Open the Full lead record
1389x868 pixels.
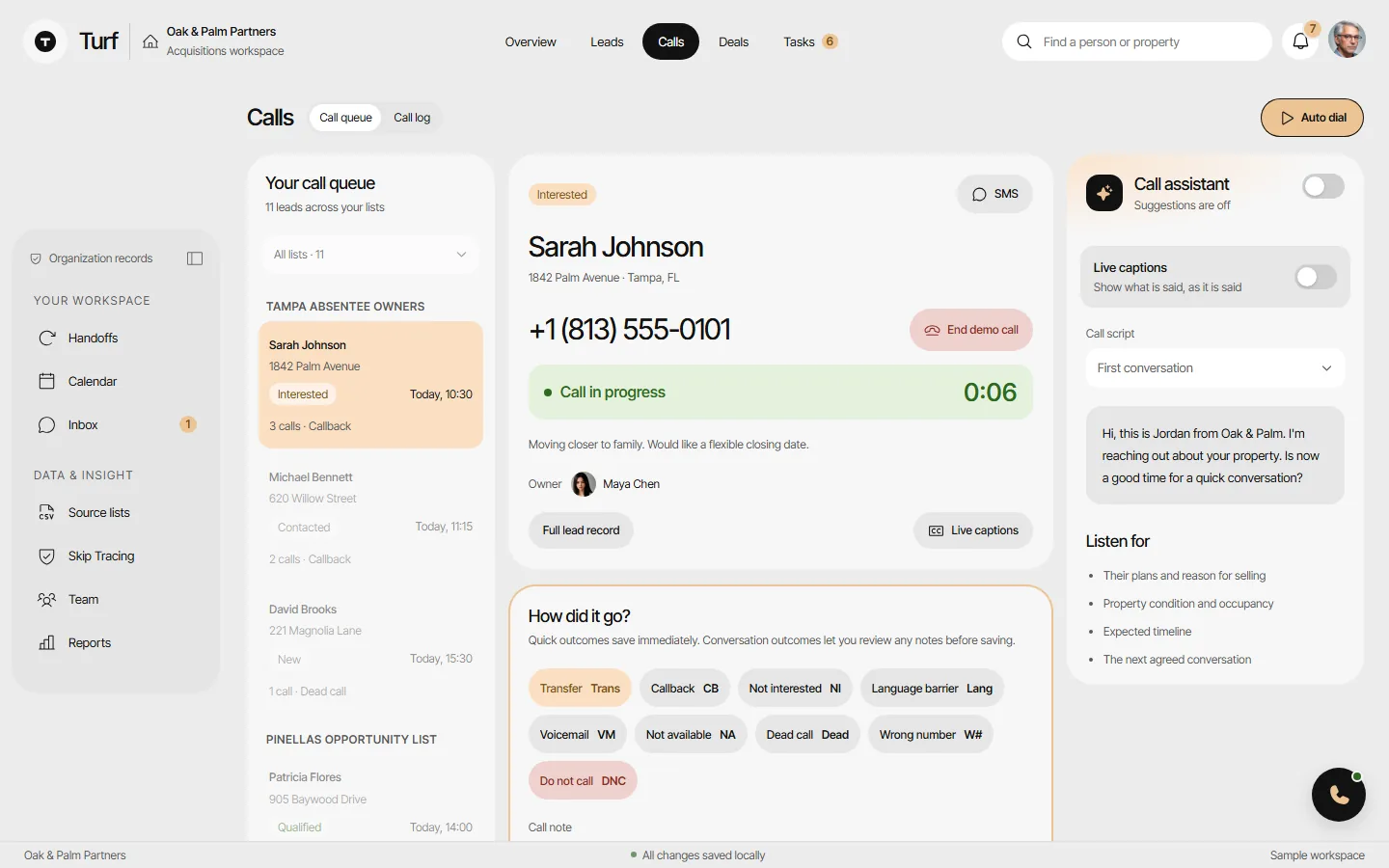coord(581,530)
